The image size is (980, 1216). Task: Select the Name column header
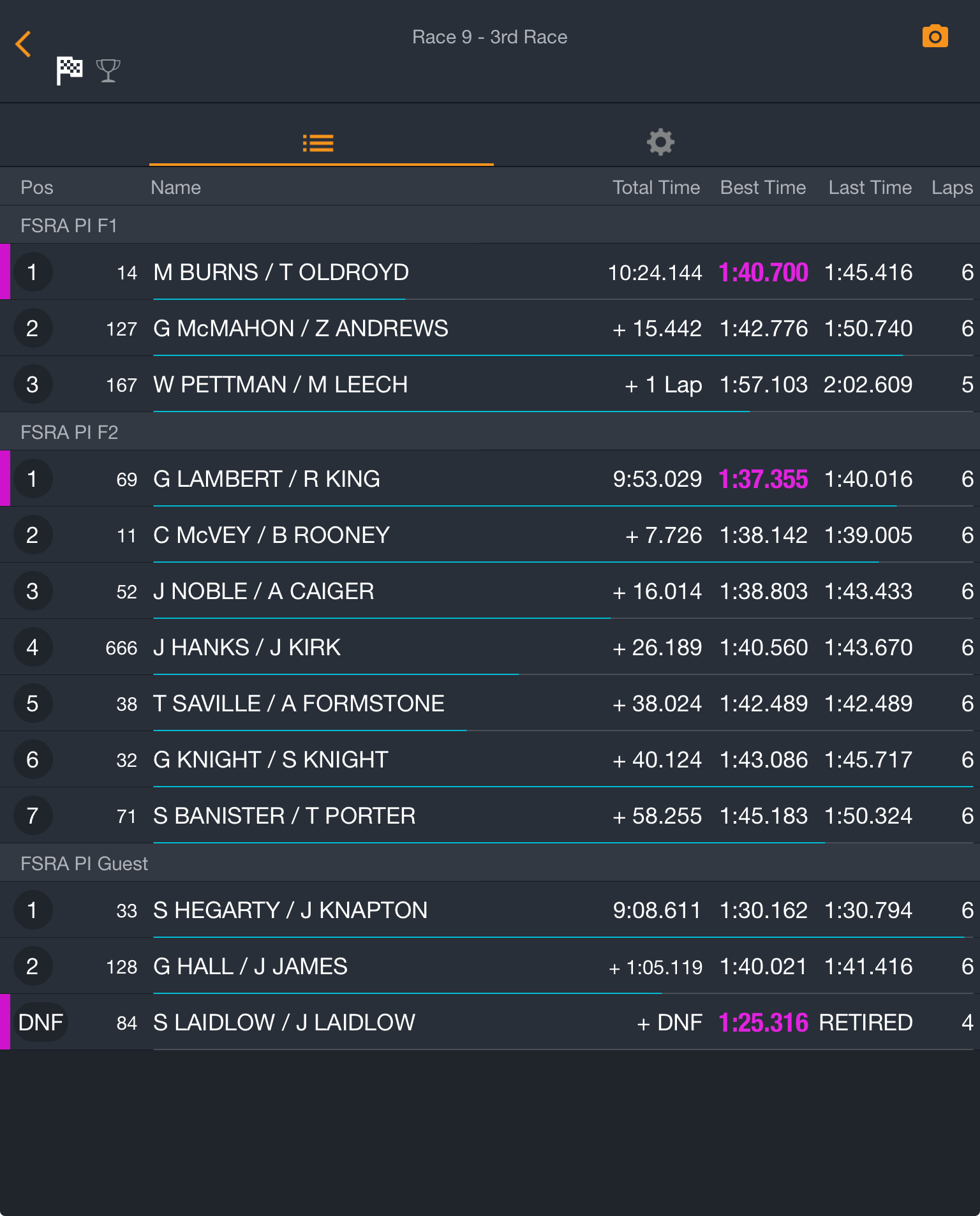[175, 188]
